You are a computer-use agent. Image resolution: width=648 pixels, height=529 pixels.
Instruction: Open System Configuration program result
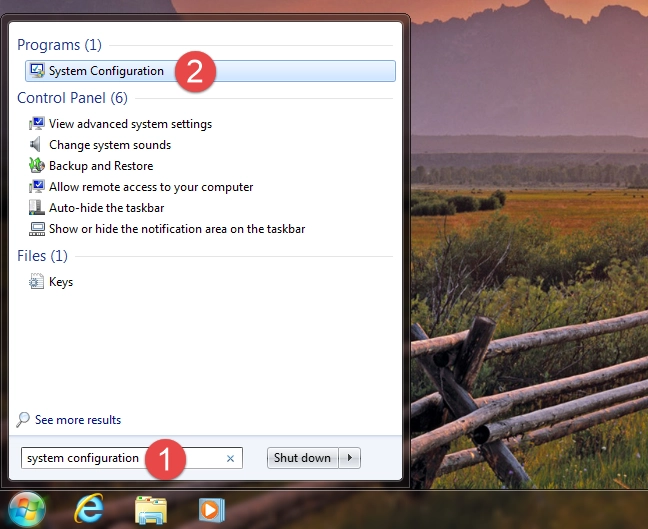click(x=210, y=71)
